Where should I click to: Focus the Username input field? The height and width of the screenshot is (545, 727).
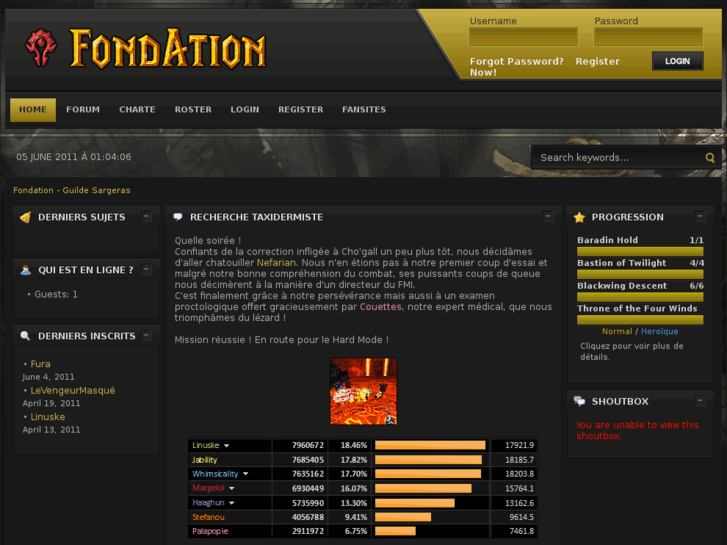(523, 37)
